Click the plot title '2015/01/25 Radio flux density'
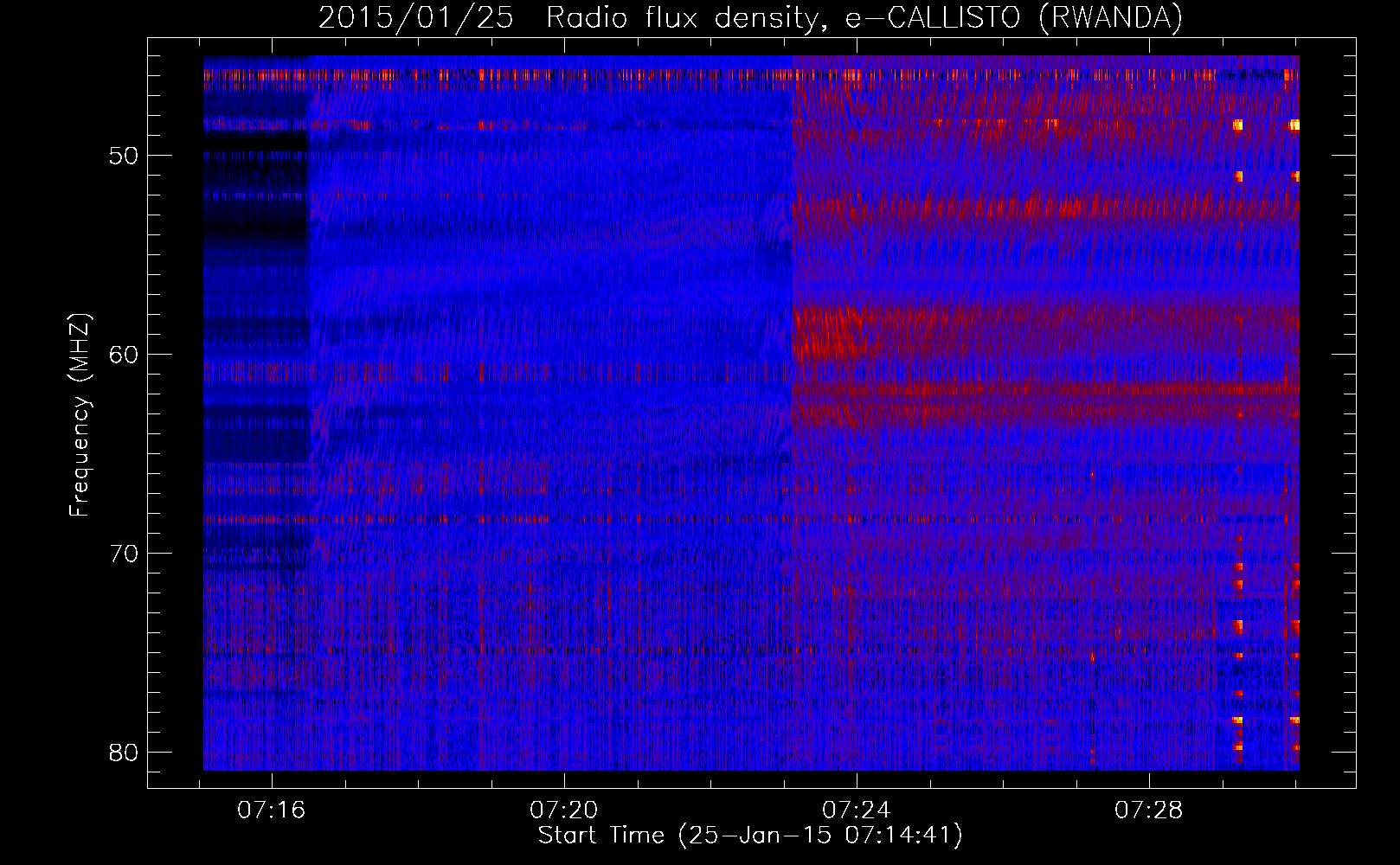 [750, 18]
